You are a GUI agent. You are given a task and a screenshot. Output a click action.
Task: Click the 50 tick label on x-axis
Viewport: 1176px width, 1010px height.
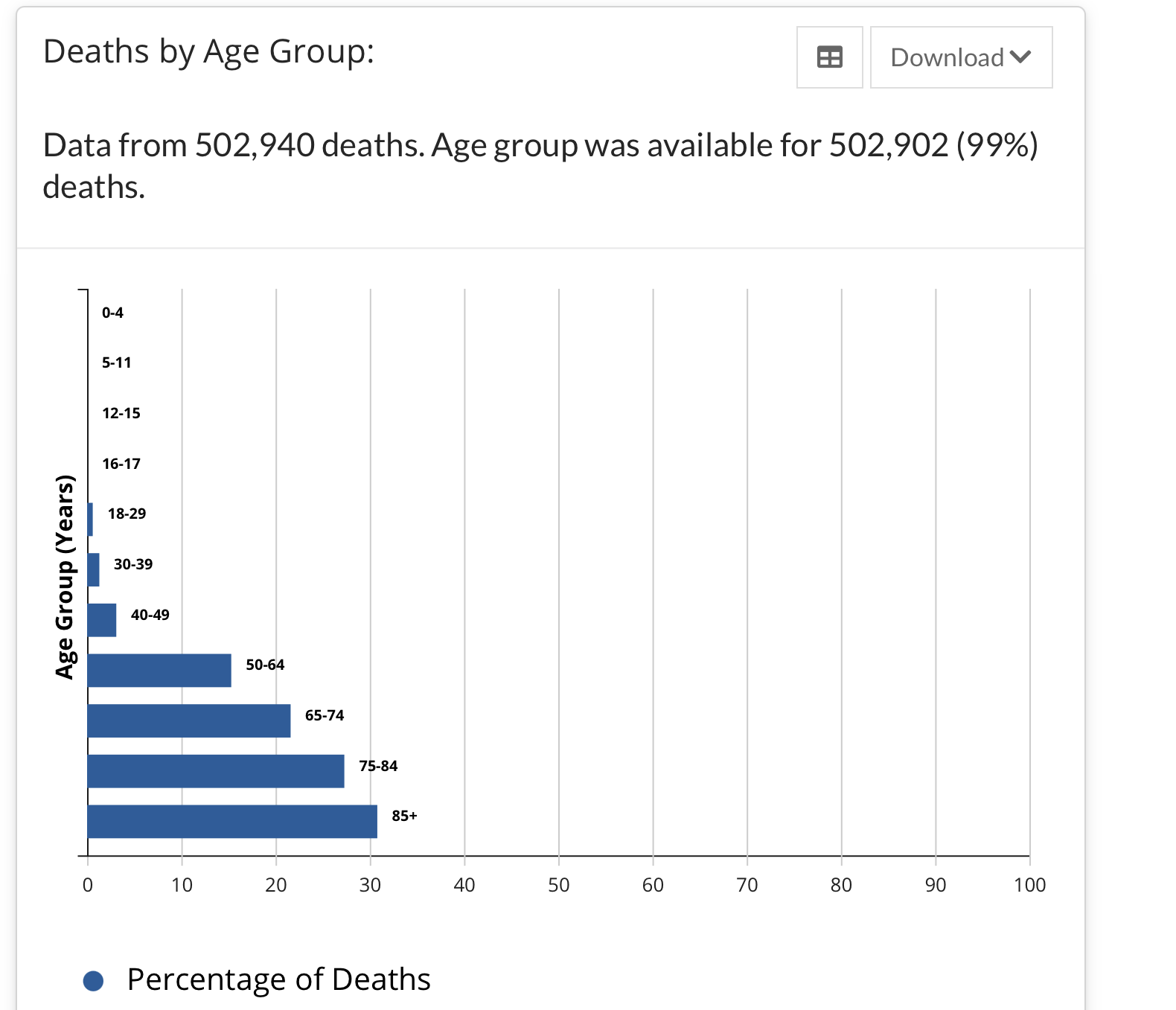(558, 885)
